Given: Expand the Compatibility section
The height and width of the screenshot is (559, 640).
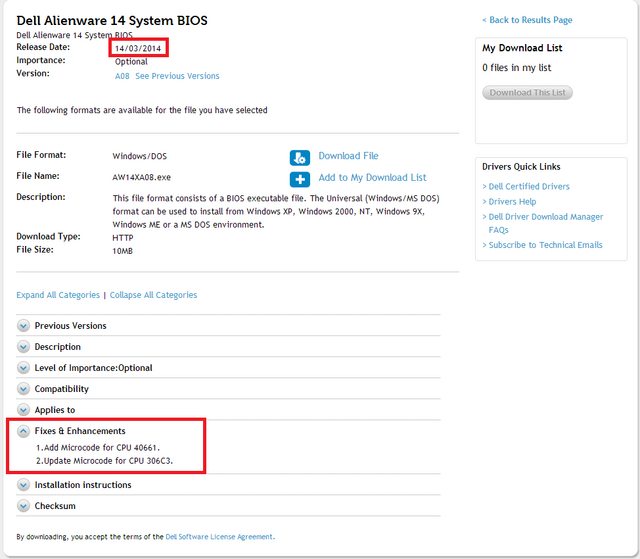Looking at the screenshot, I should click(23, 389).
